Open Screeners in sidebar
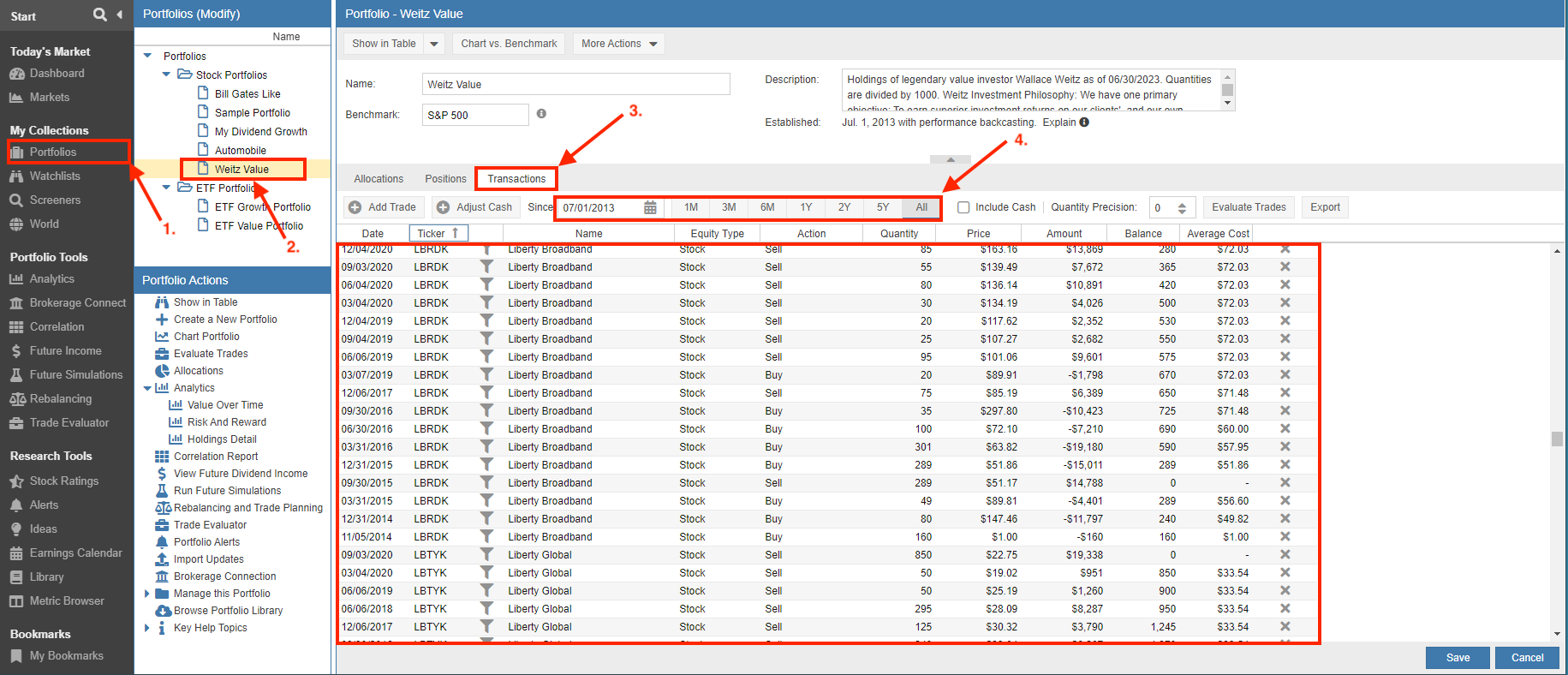Viewport: 1568px width, 675px height. coord(55,200)
